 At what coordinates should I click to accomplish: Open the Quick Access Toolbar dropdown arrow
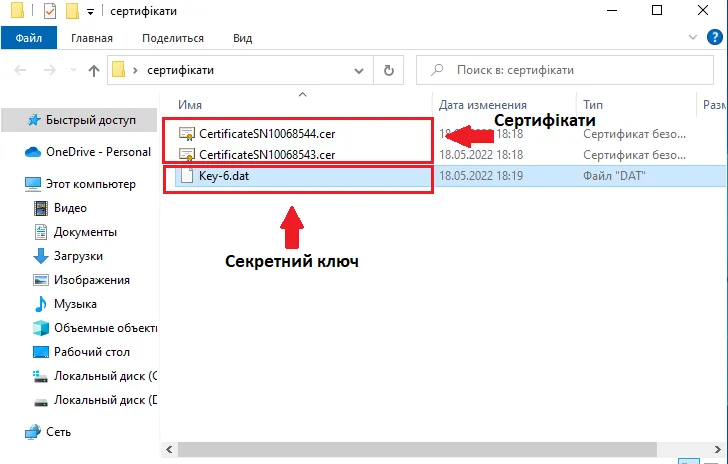tap(90, 12)
